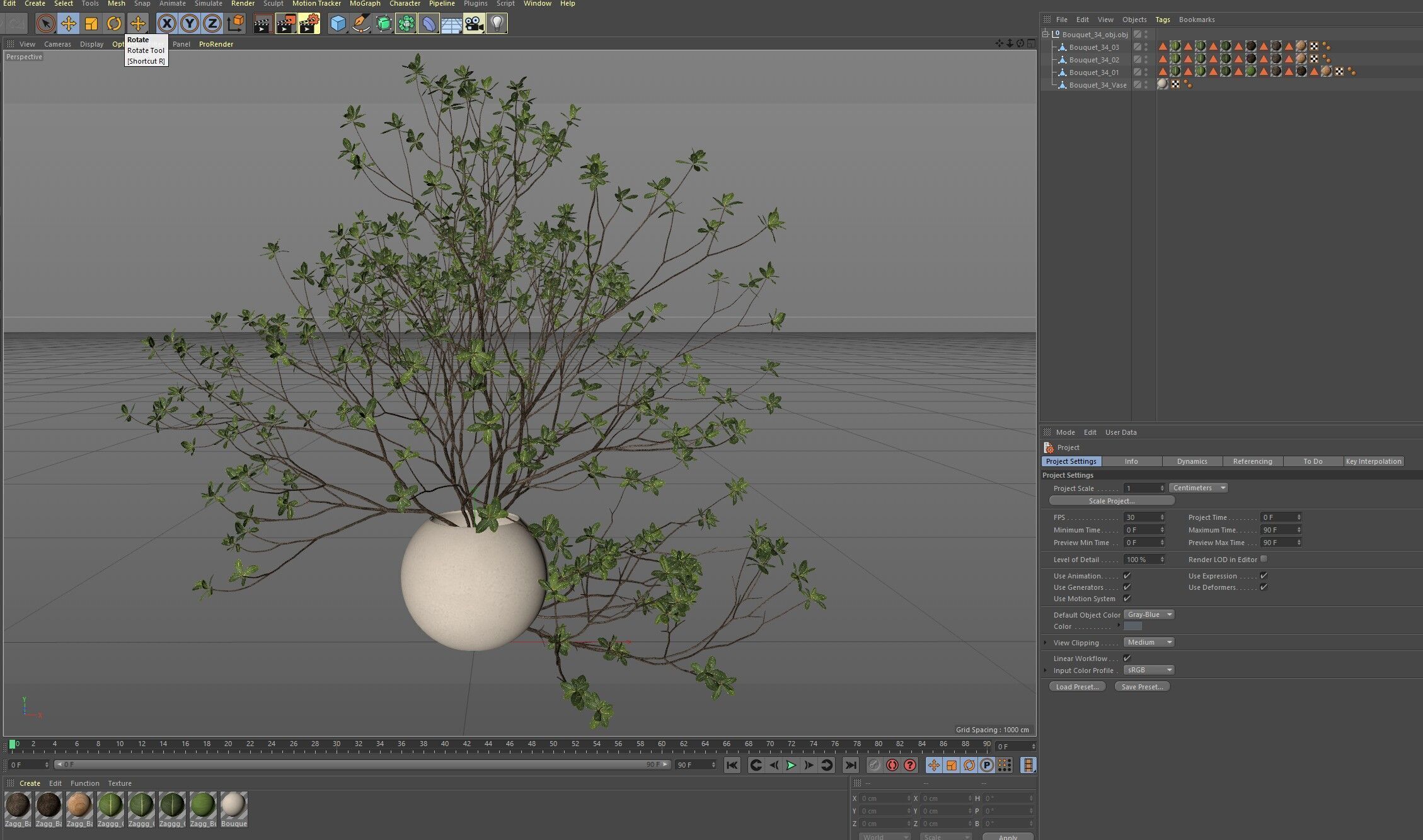Open the MoGraph array generator icon

pos(406,24)
